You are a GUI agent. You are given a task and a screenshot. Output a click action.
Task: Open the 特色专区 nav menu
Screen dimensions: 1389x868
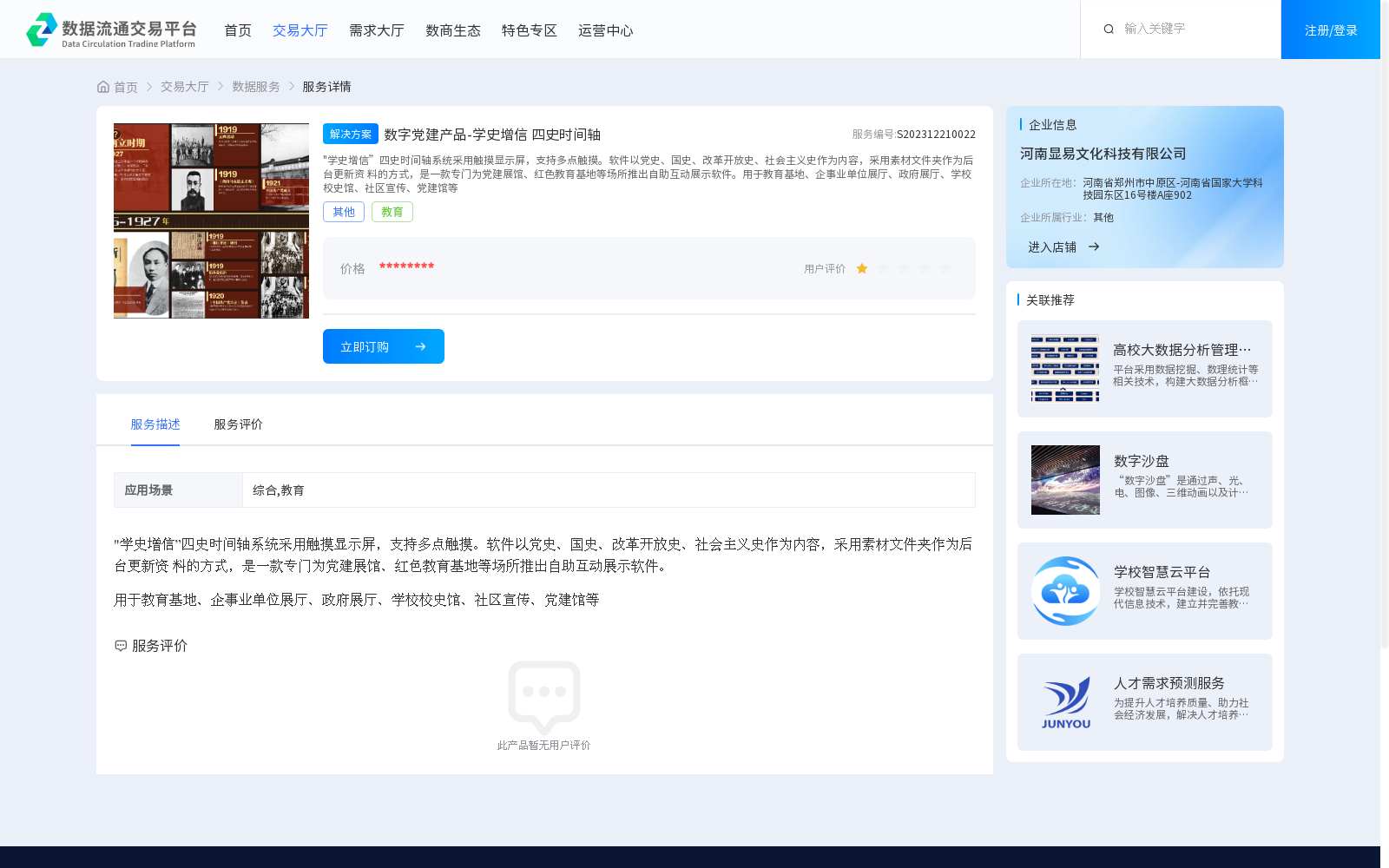point(530,30)
